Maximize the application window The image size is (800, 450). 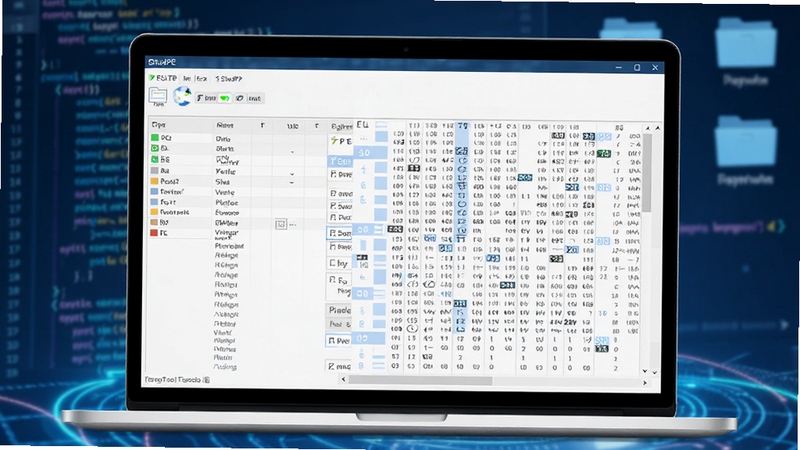click(637, 67)
